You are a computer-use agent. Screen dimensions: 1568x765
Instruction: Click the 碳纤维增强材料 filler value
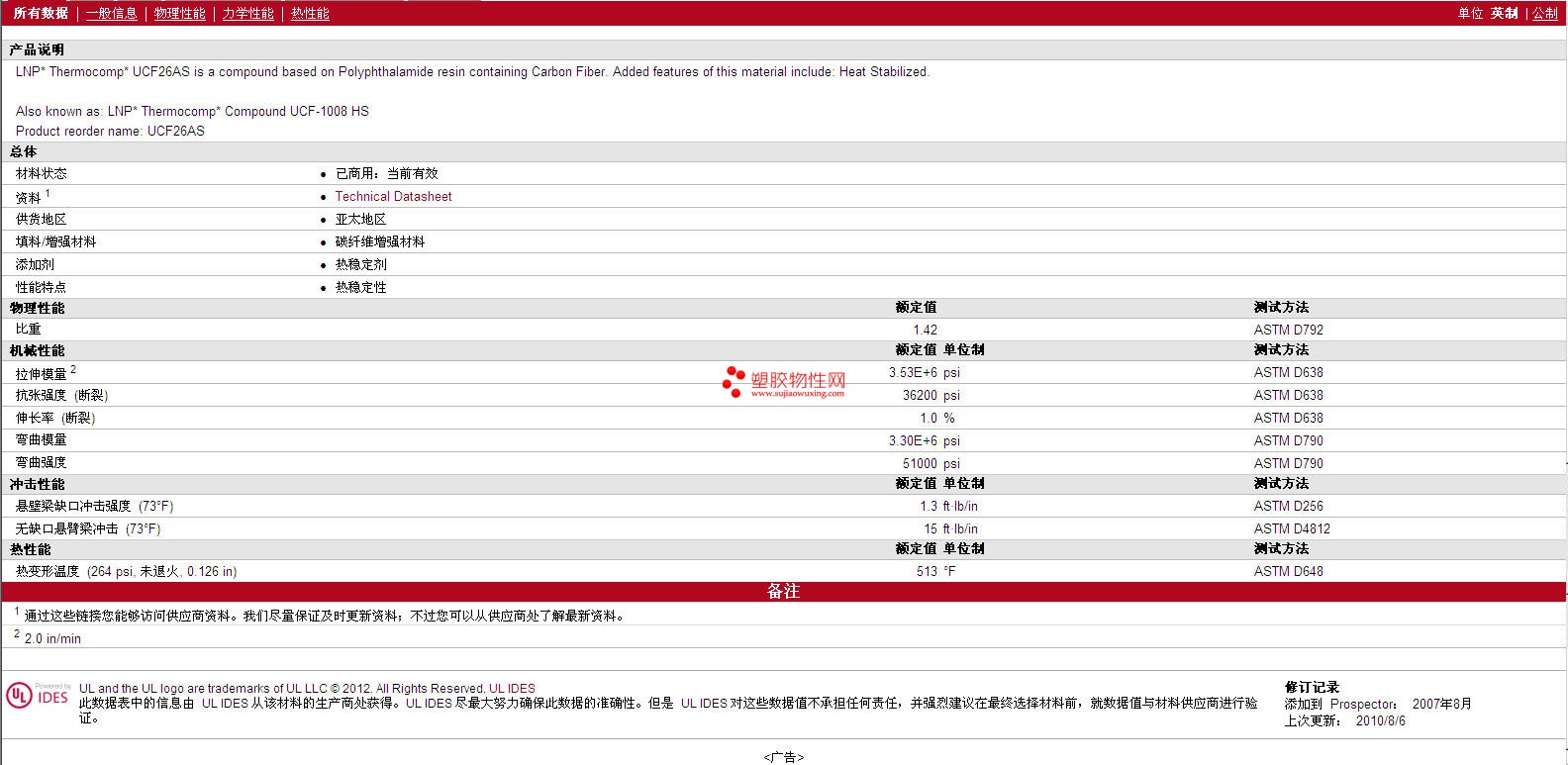(380, 241)
